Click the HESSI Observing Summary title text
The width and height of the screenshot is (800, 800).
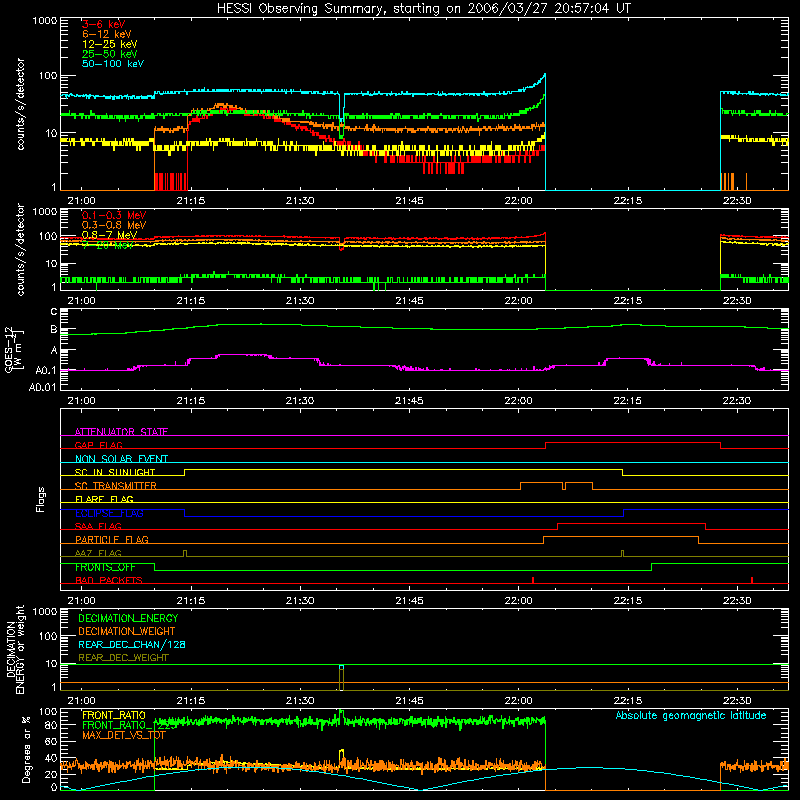(423, 8)
